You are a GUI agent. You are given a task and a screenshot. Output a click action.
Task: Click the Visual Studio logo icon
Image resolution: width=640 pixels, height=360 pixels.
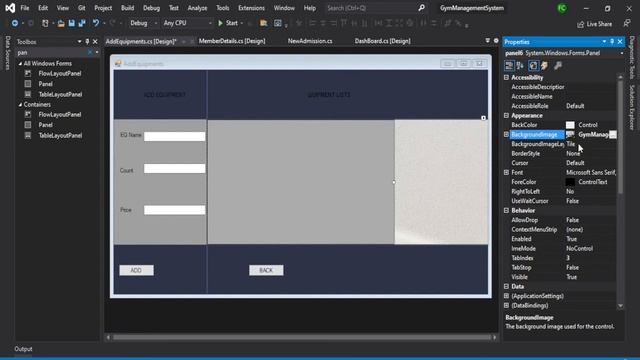coord(10,8)
